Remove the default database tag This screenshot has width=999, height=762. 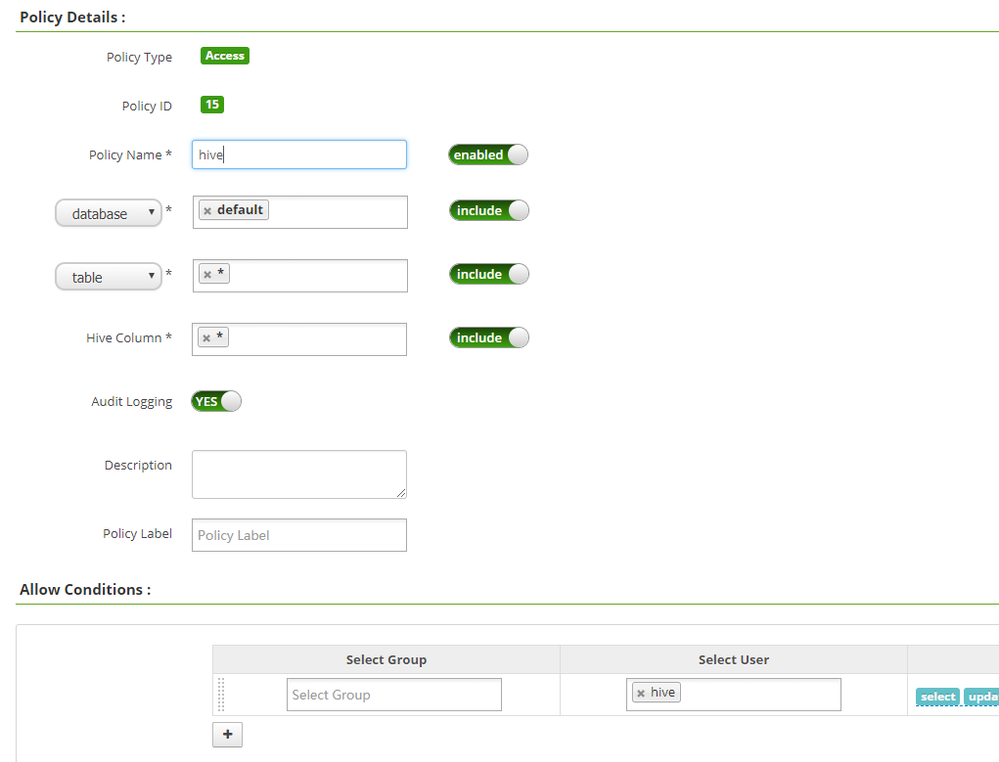tap(207, 211)
